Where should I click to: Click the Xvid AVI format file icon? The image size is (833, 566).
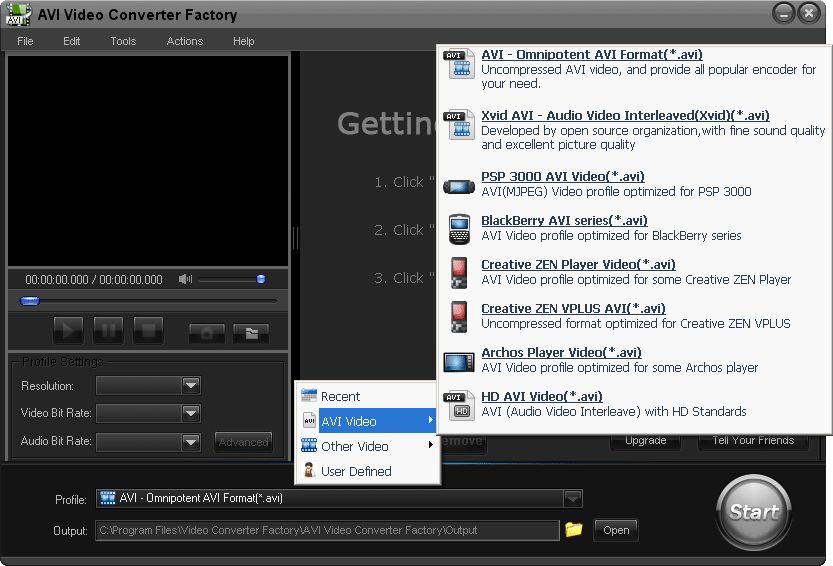point(460,125)
